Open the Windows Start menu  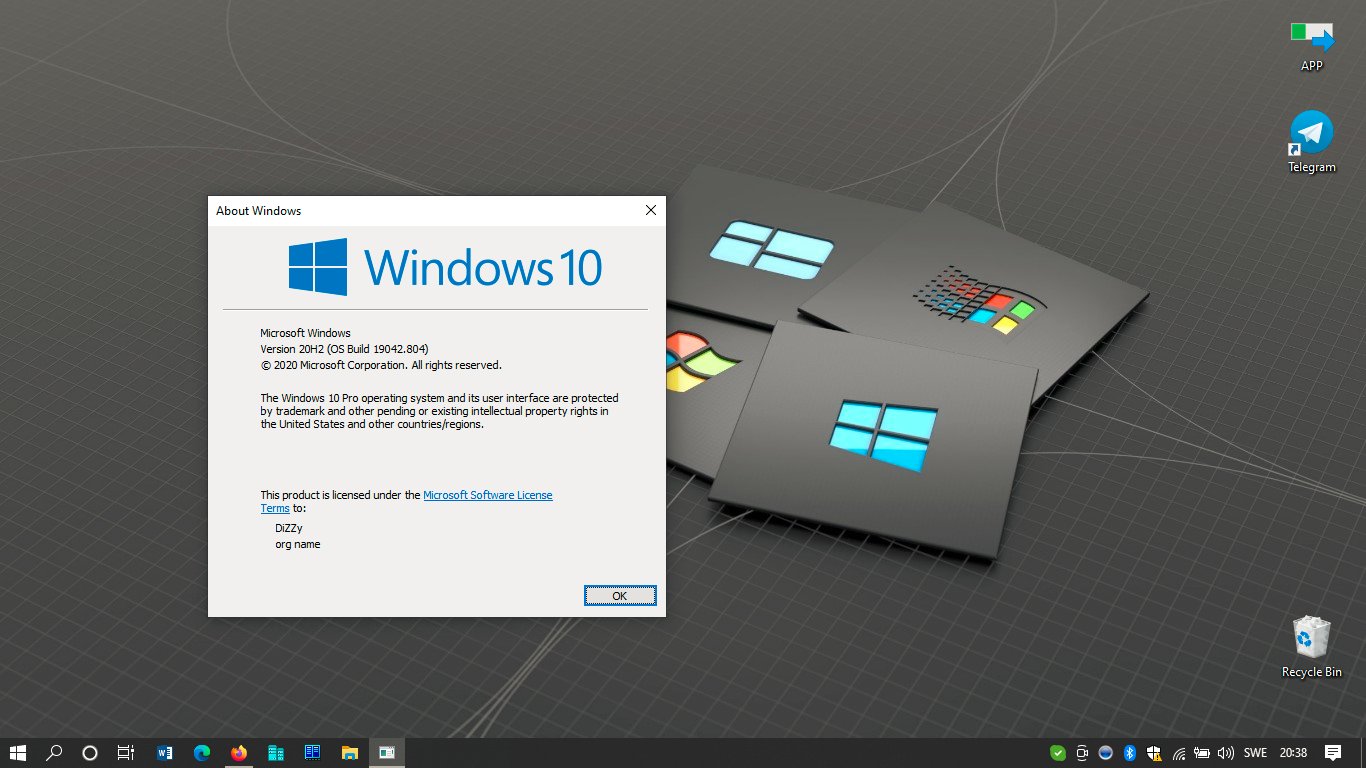(x=18, y=753)
